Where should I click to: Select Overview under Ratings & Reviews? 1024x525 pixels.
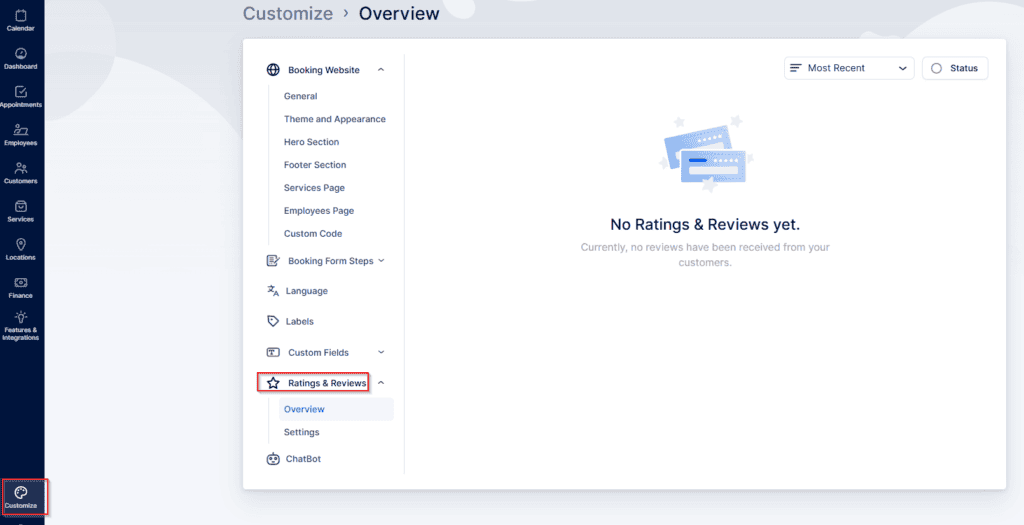(336, 409)
